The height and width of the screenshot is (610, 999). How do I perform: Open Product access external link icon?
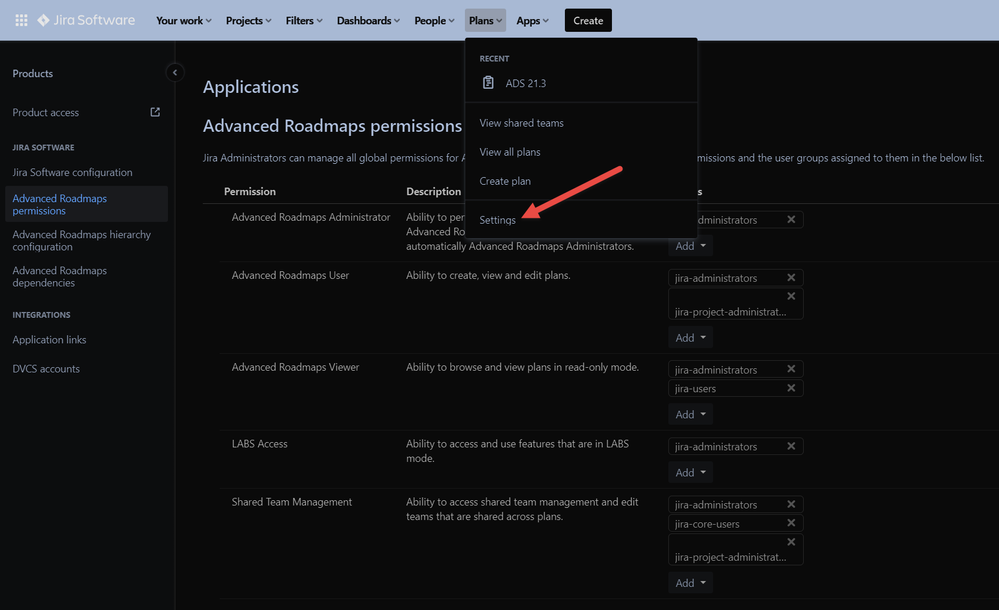[155, 112]
